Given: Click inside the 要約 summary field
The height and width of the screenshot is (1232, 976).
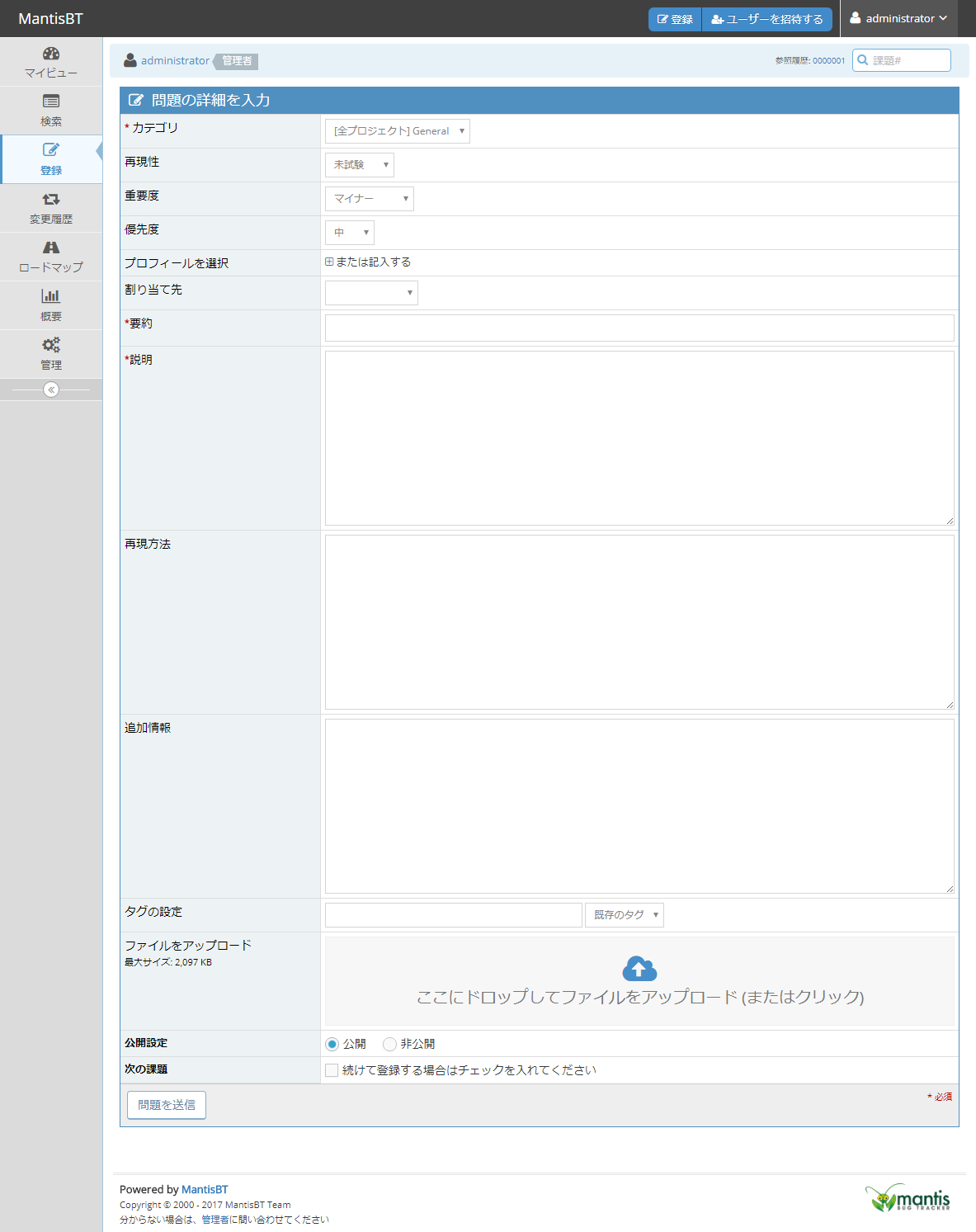Looking at the screenshot, I should pyautogui.click(x=638, y=328).
